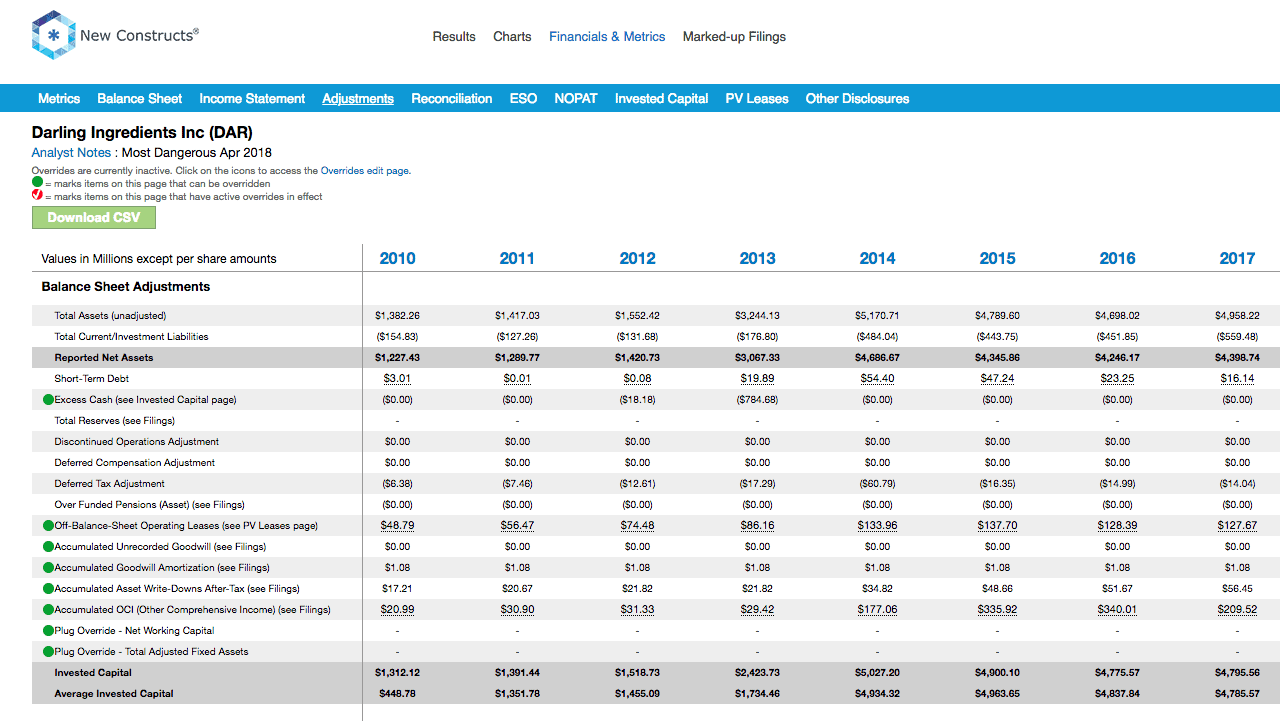This screenshot has width=1280, height=721.
Task: Click the 2014 column year header
Action: pyautogui.click(x=877, y=258)
